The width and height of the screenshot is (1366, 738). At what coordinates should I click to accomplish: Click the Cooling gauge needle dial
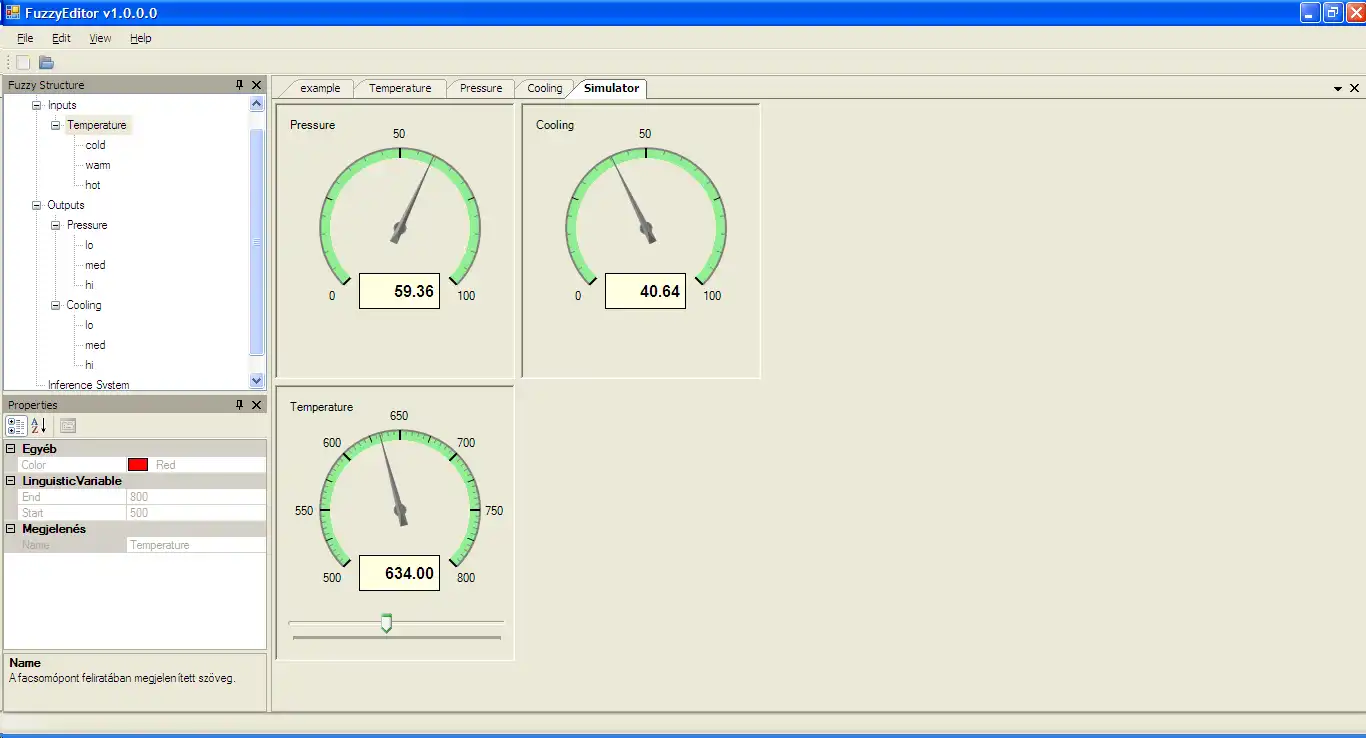click(646, 228)
